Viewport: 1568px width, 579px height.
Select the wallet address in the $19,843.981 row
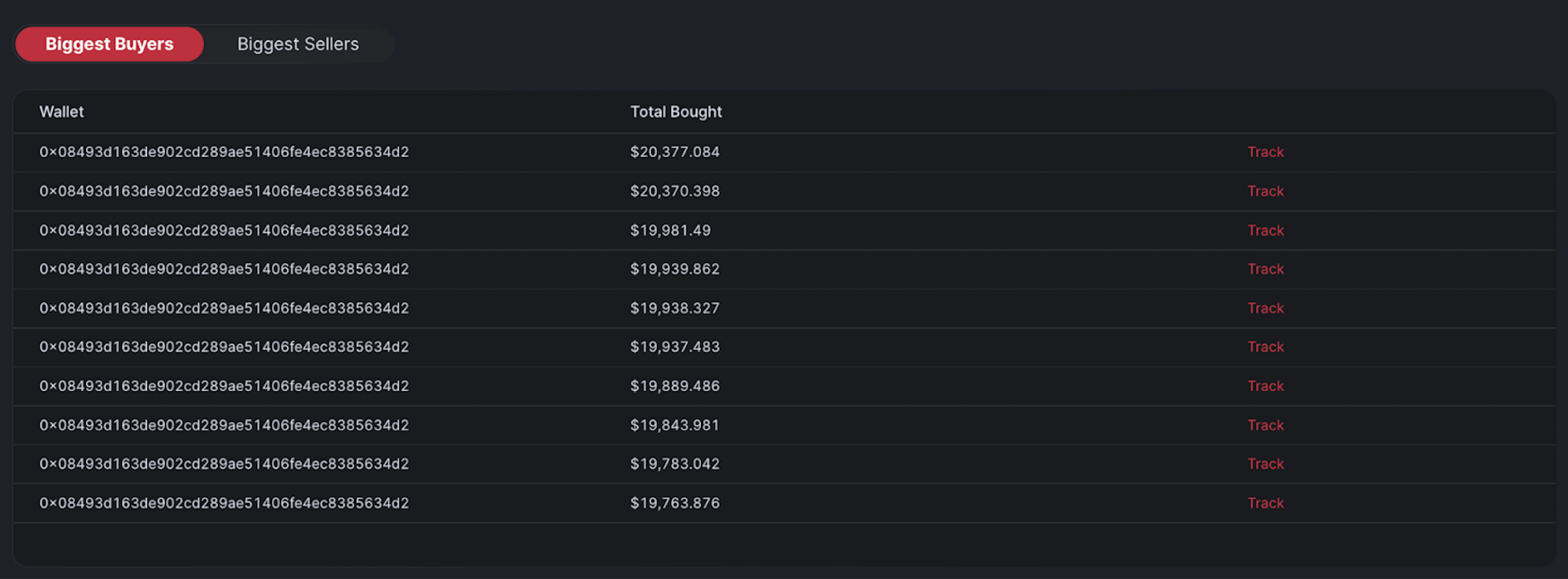(224, 425)
